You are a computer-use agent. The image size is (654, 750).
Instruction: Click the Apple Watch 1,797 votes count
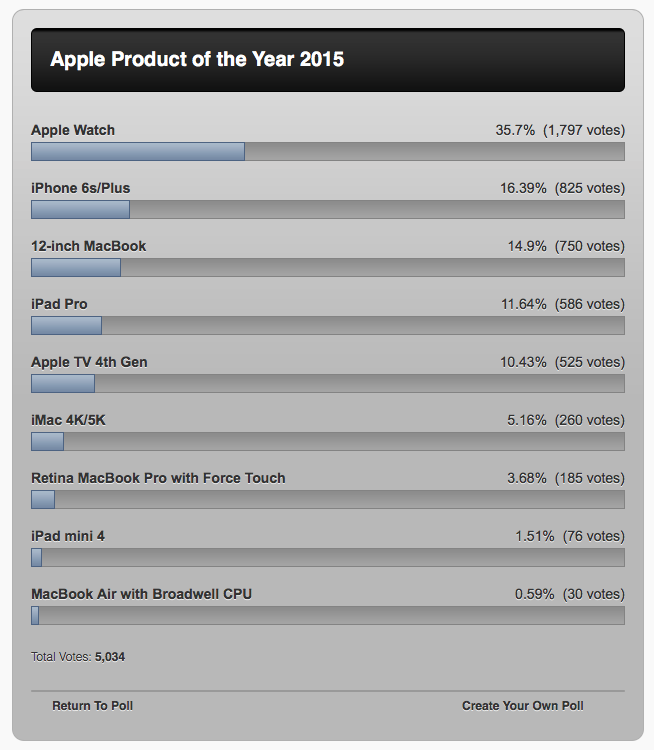click(x=584, y=130)
